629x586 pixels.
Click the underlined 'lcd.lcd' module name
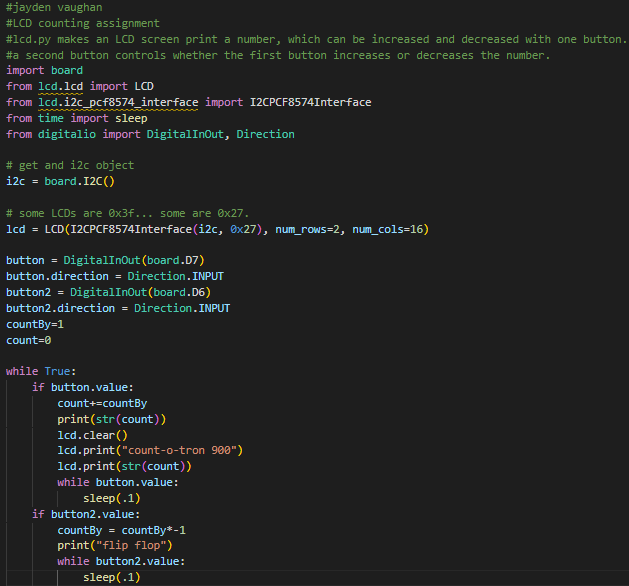[x=61, y=87]
